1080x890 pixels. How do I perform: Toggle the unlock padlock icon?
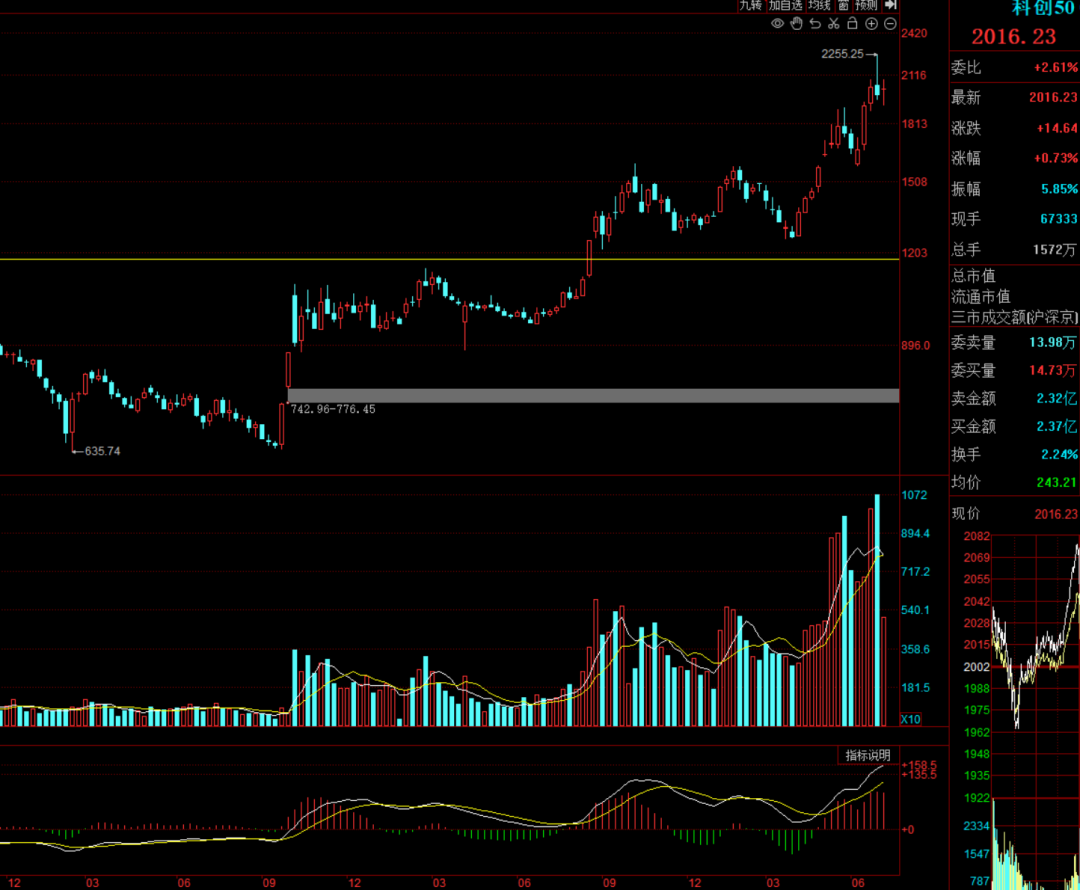coord(852,24)
